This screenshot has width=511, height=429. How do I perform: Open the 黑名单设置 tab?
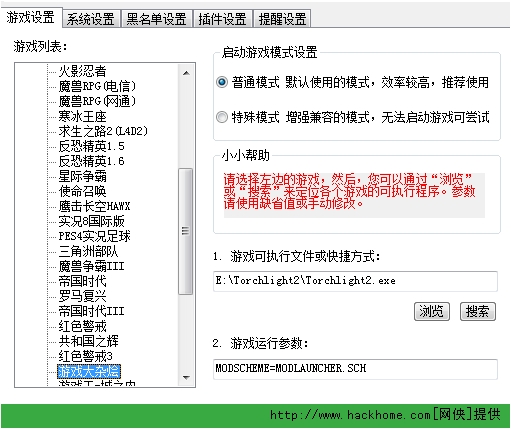pyautogui.click(x=156, y=19)
